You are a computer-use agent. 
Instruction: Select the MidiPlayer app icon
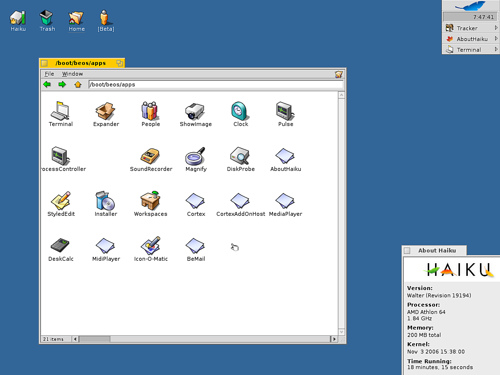(x=105, y=246)
